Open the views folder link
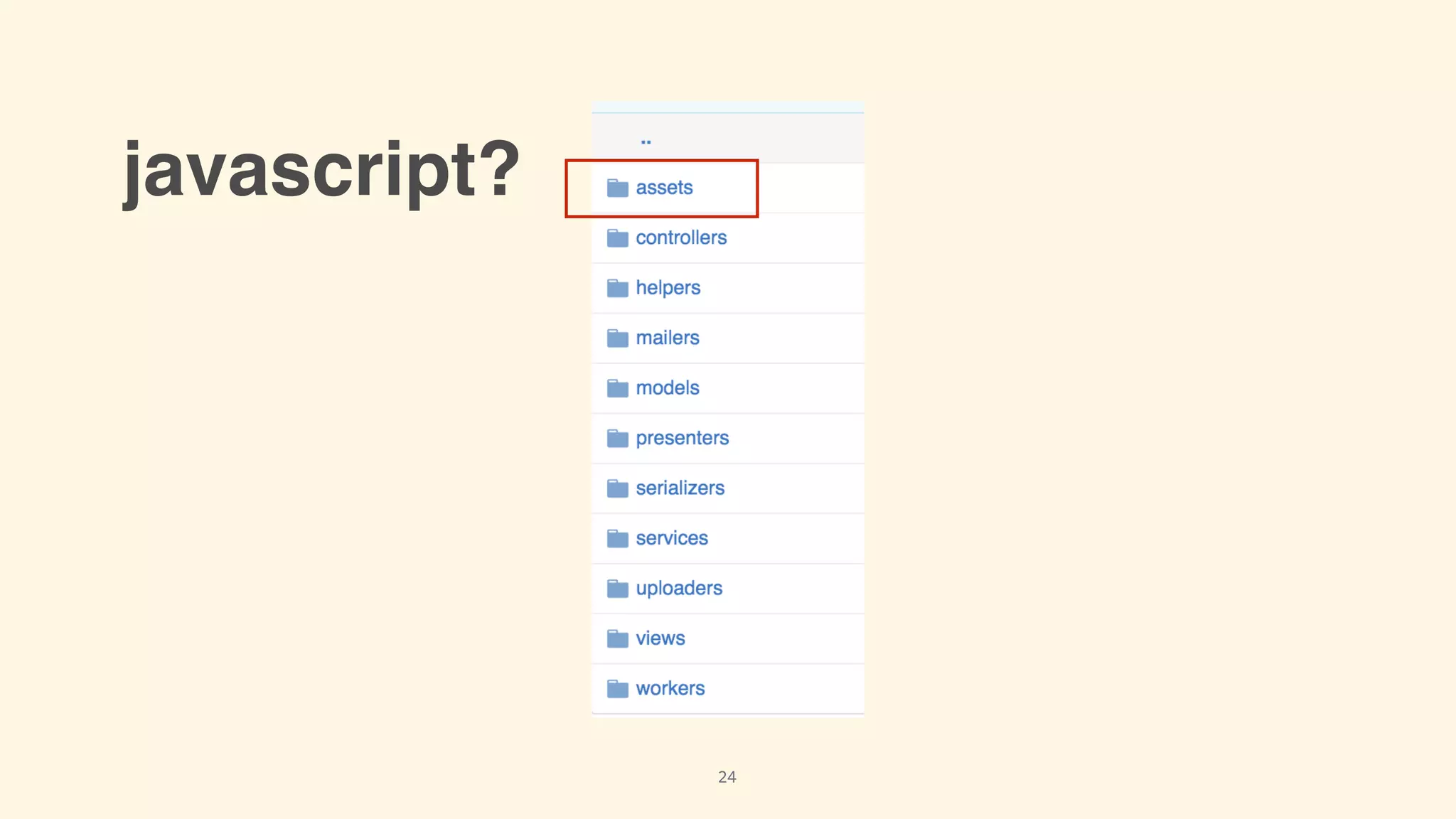Image resolution: width=1456 pixels, height=819 pixels. pyautogui.click(x=660, y=638)
